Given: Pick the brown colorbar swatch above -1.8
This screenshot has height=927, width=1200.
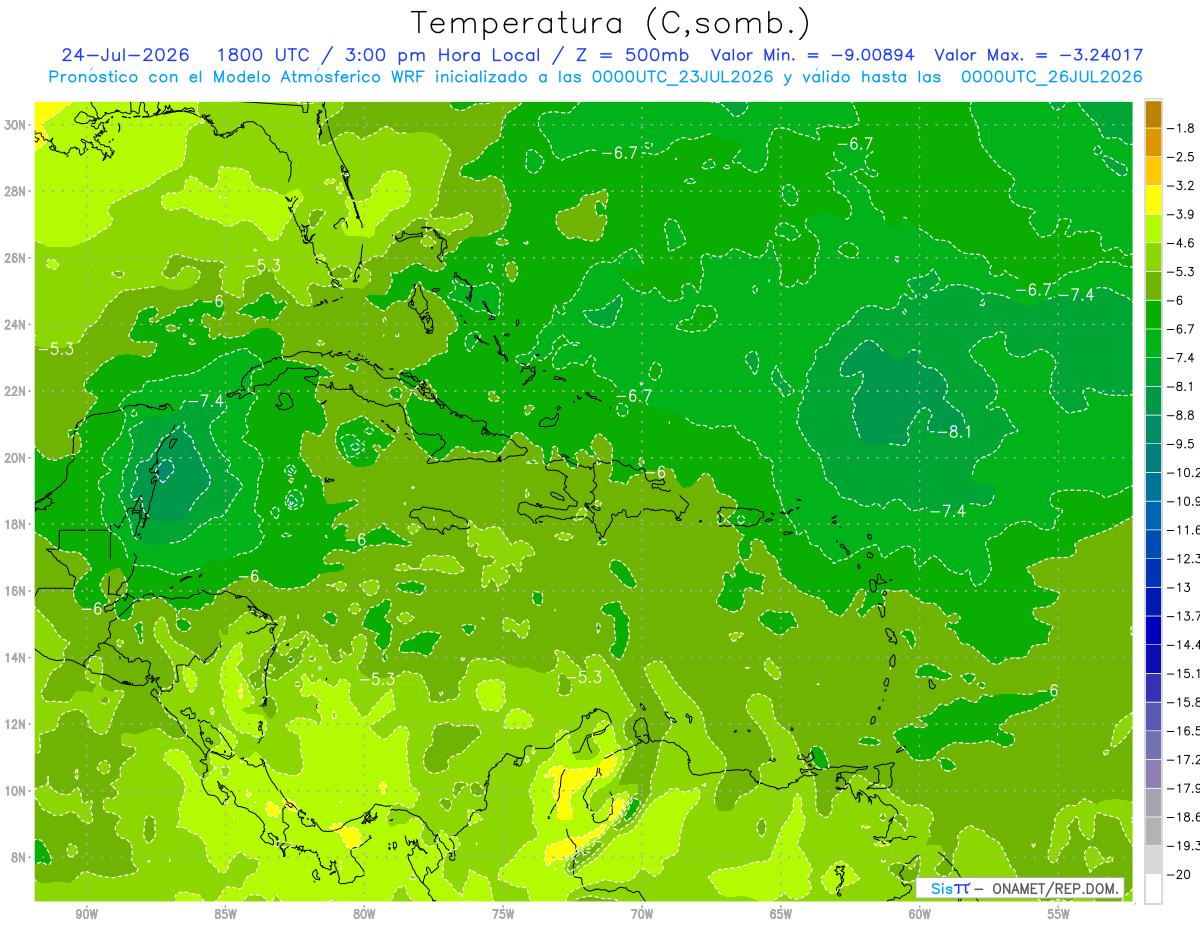Looking at the screenshot, I should 1153,113.
